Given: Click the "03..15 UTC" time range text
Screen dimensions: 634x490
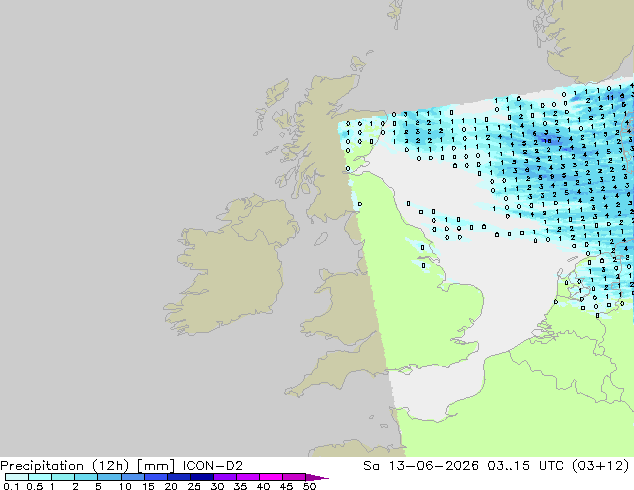Looking at the screenshot, I should [x=526, y=466].
